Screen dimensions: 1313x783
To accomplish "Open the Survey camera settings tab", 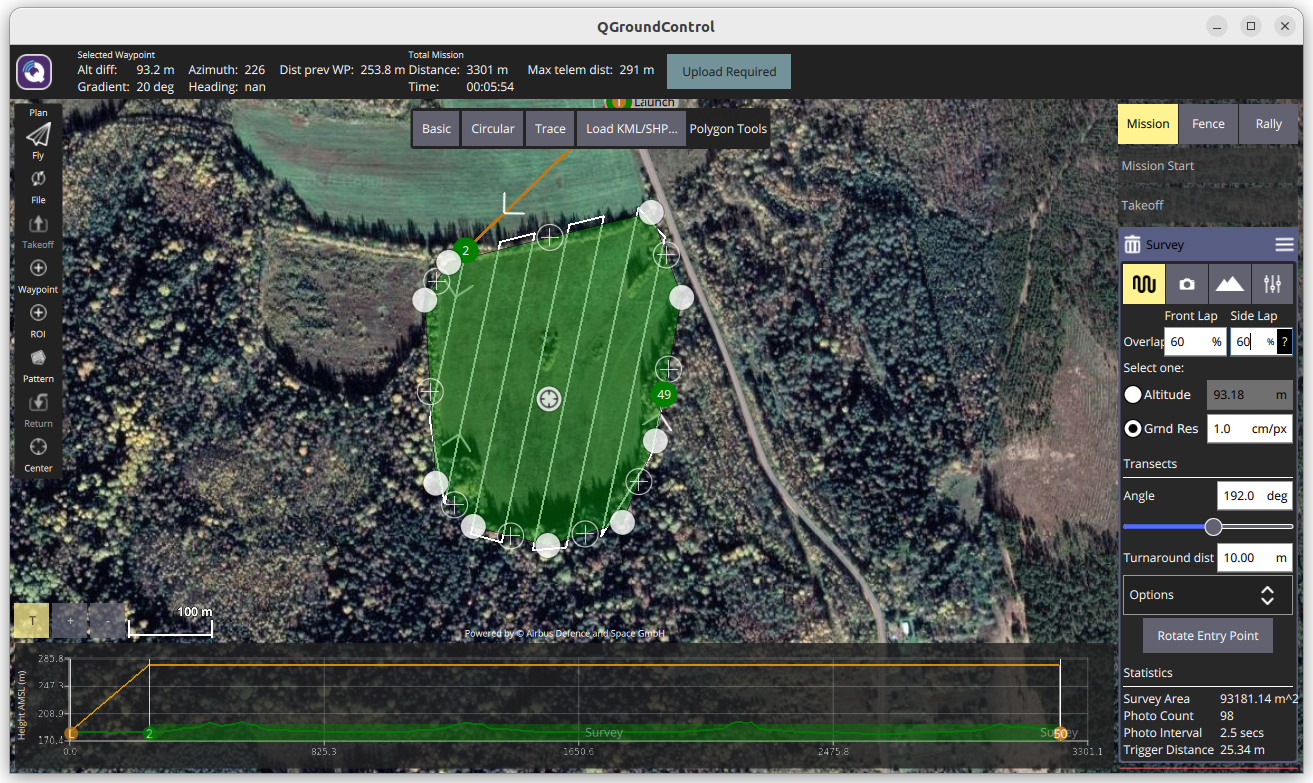I will click(1187, 285).
